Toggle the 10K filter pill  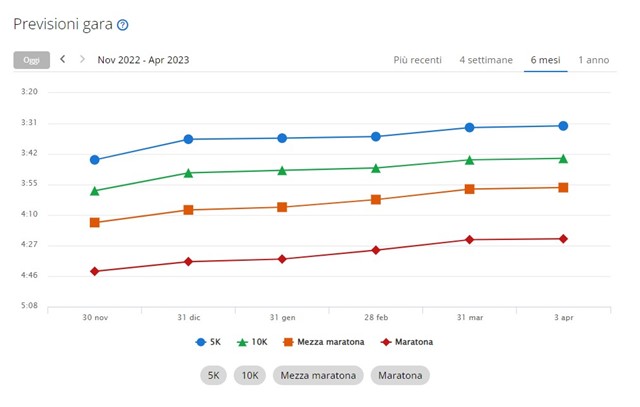tap(250, 376)
